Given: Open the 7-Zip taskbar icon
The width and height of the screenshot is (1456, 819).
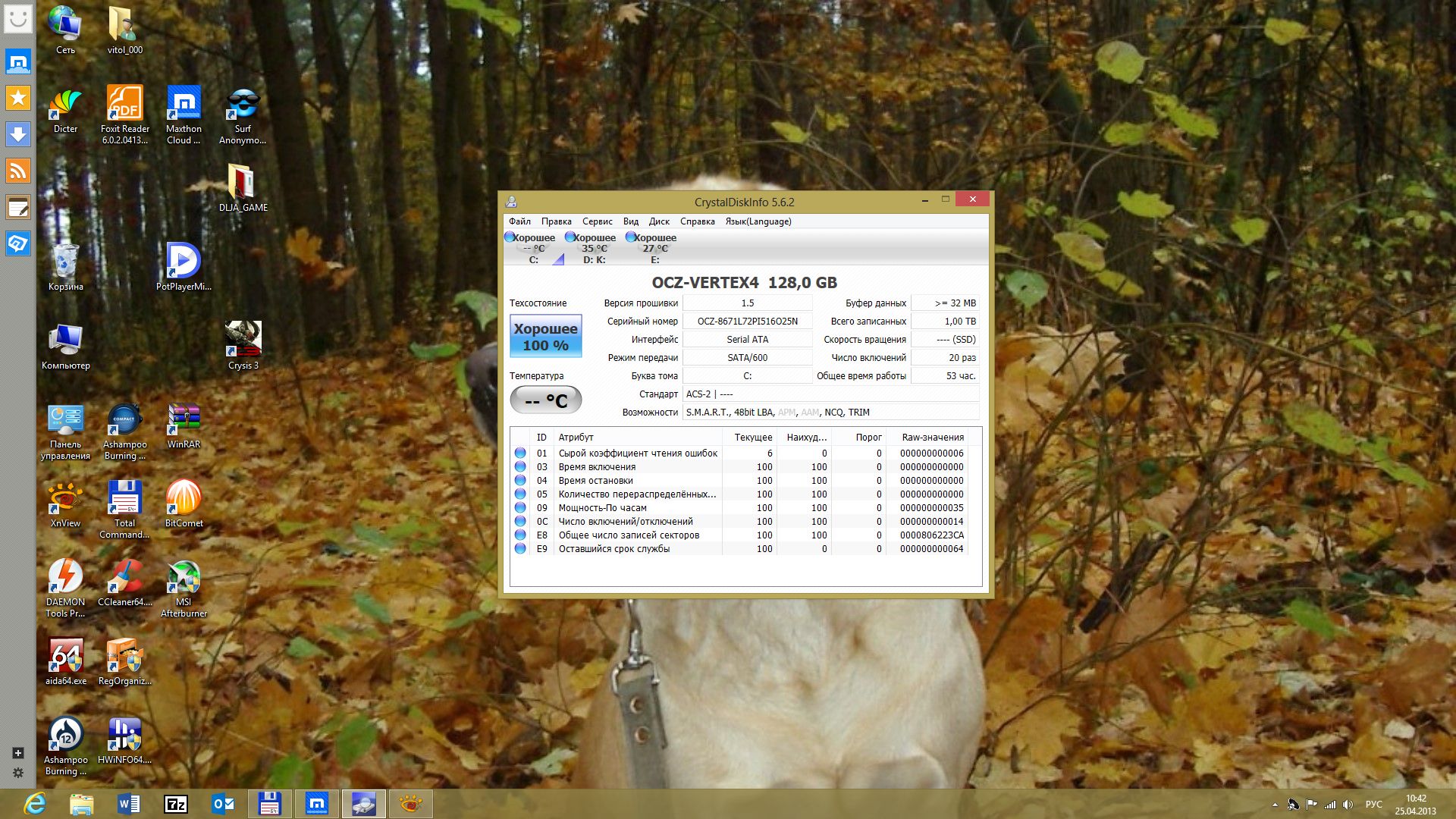Looking at the screenshot, I should (176, 804).
